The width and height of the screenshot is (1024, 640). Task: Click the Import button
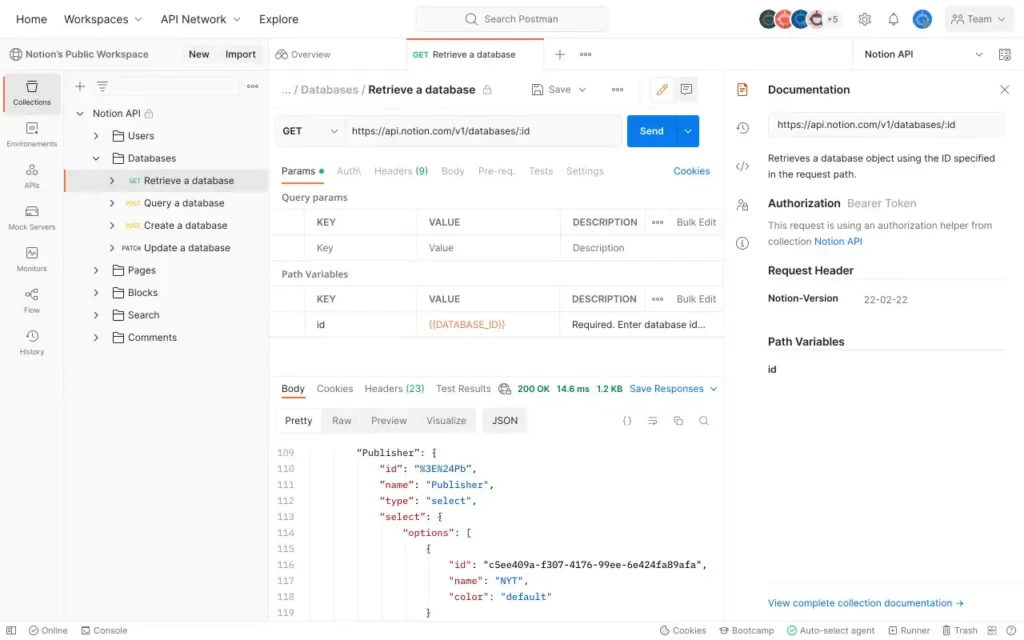[240, 54]
